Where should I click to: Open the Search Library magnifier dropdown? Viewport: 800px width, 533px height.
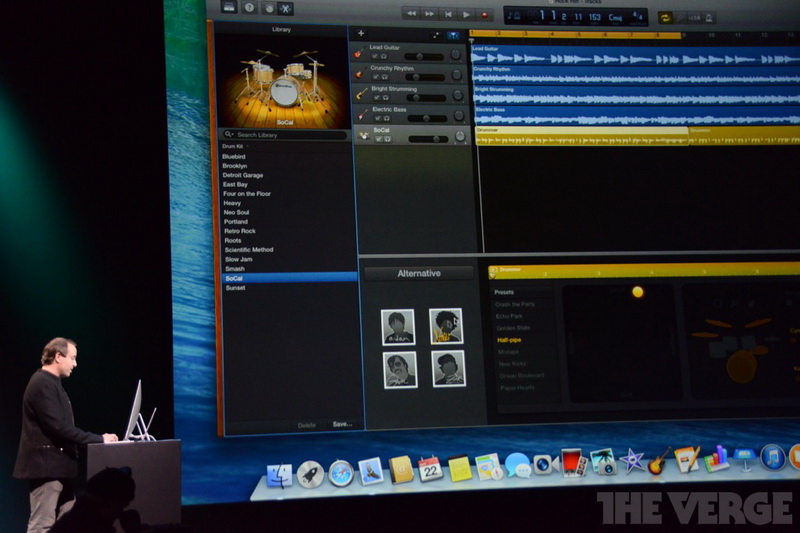pos(229,134)
